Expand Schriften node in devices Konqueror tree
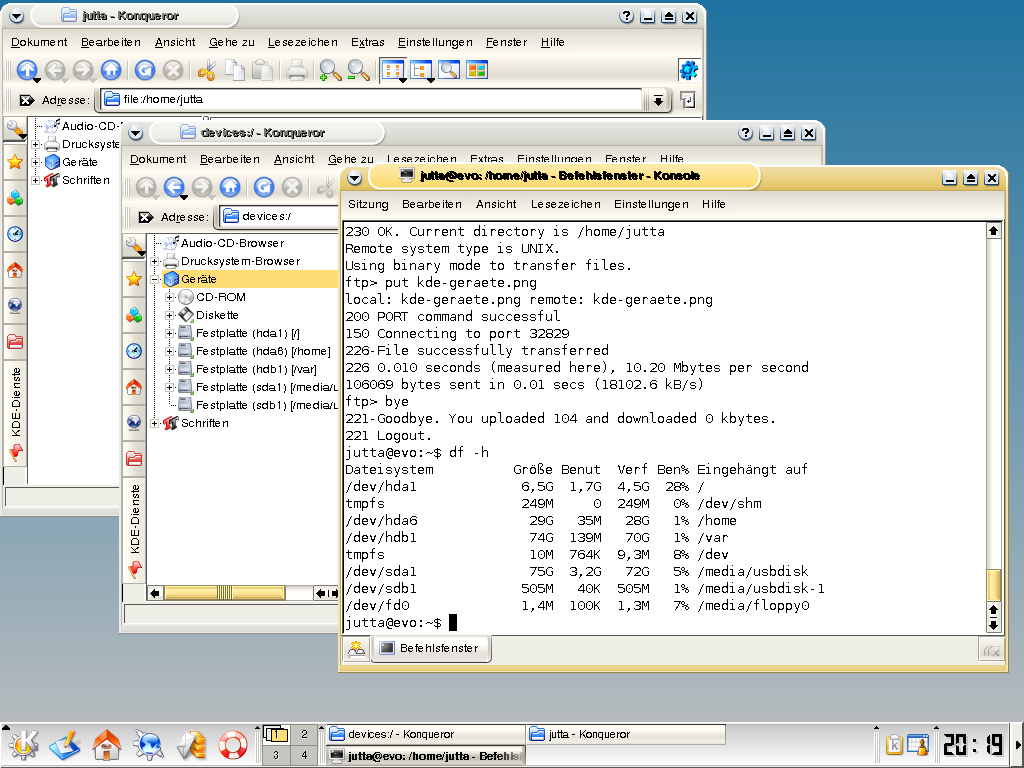This screenshot has height=768, width=1024. (155, 423)
